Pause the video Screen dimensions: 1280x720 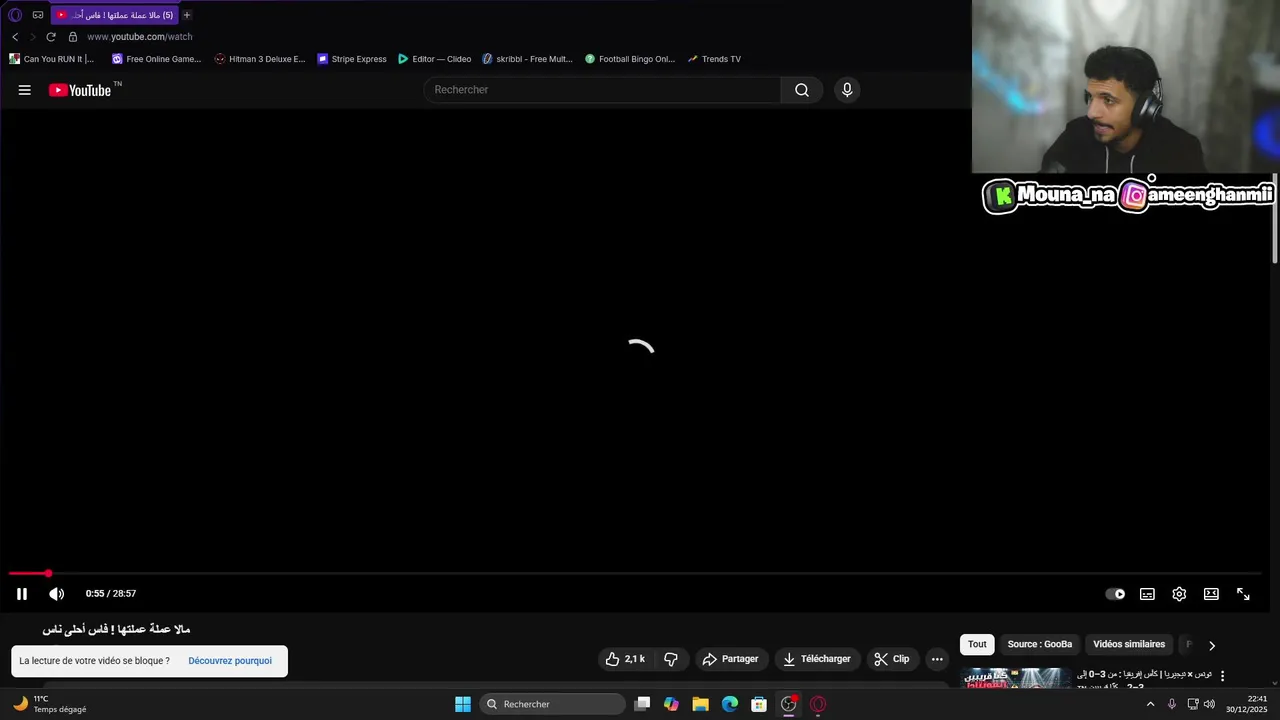[x=22, y=594]
